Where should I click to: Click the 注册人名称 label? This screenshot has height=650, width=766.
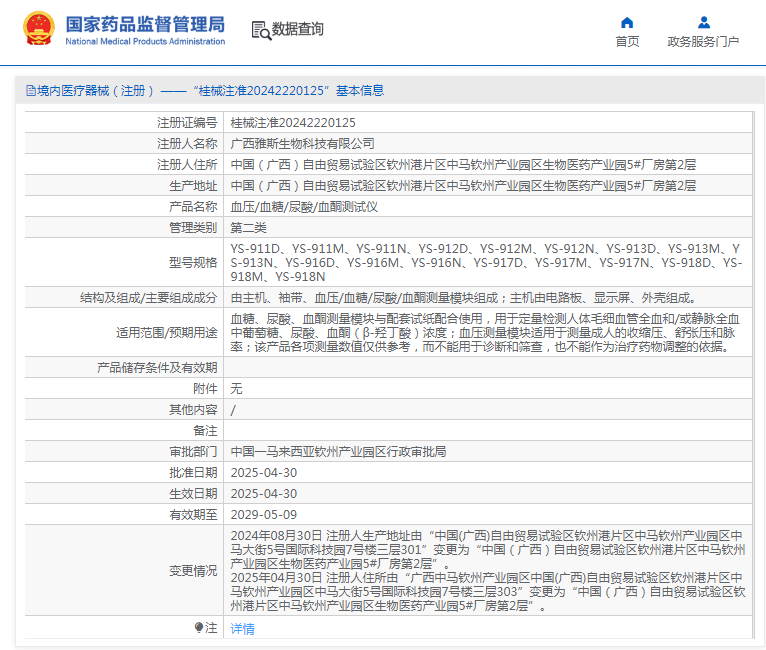[187, 144]
